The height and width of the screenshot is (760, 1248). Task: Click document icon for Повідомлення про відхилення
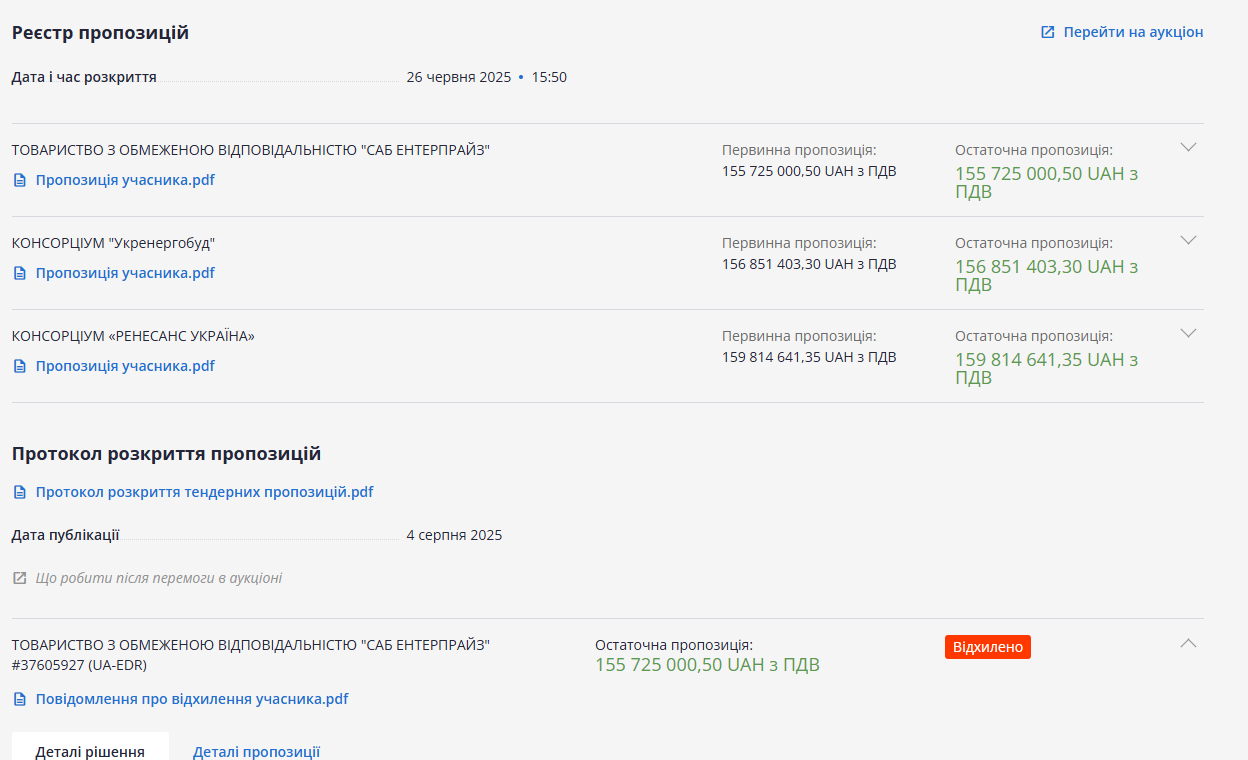coord(19,699)
